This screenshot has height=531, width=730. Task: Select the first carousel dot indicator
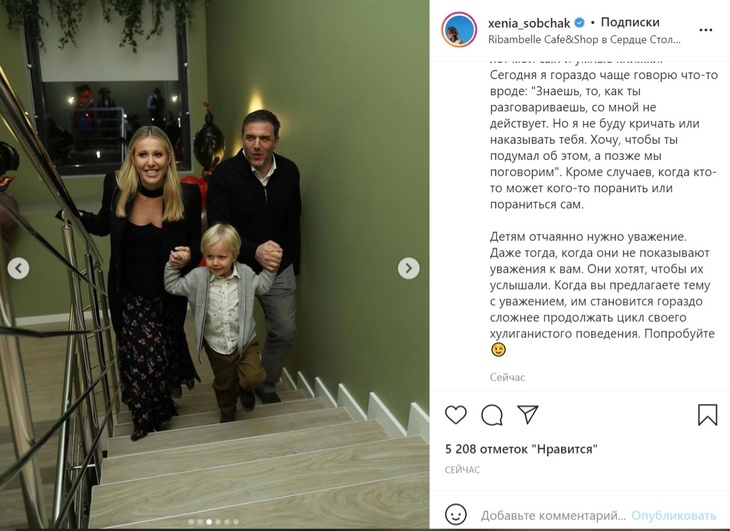191,522
